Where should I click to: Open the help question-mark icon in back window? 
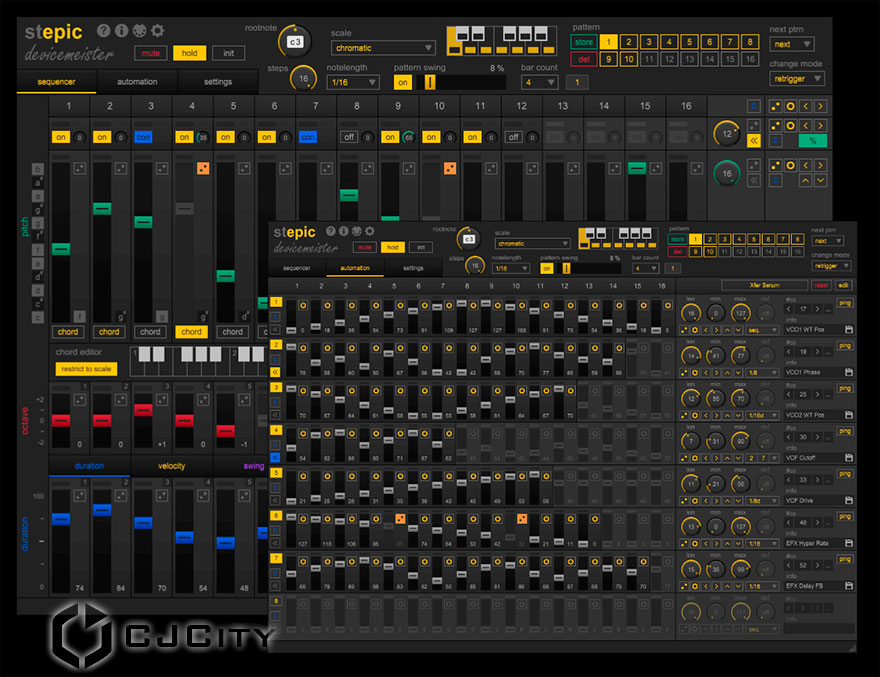tap(103, 30)
